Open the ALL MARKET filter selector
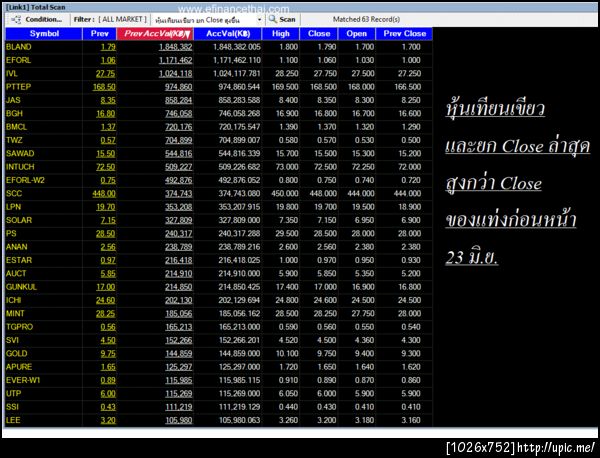 [122, 20]
